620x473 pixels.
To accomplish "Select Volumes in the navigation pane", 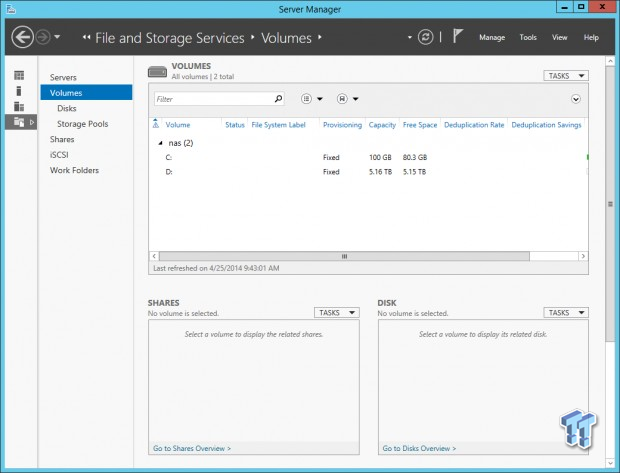I will (86, 93).
